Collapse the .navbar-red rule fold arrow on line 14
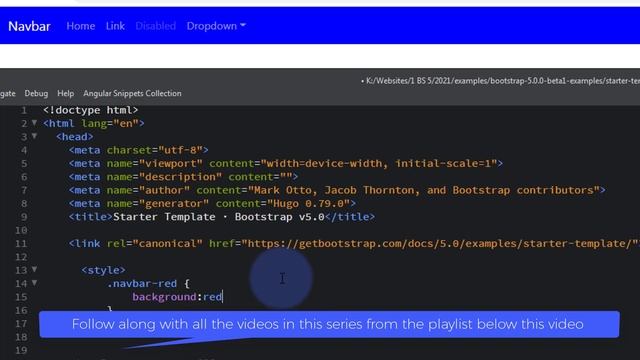Viewport: 640px width, 360px height. pos(35,283)
